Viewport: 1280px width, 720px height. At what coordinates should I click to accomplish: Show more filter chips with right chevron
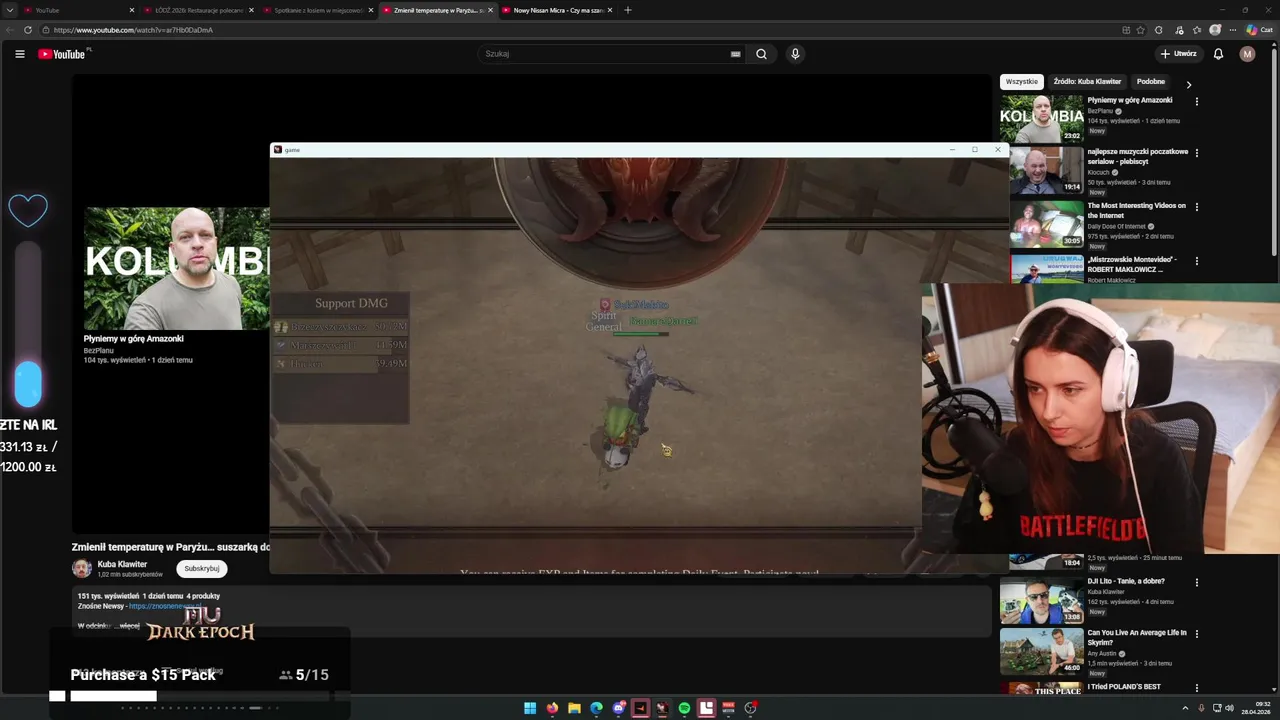pyautogui.click(x=1188, y=84)
